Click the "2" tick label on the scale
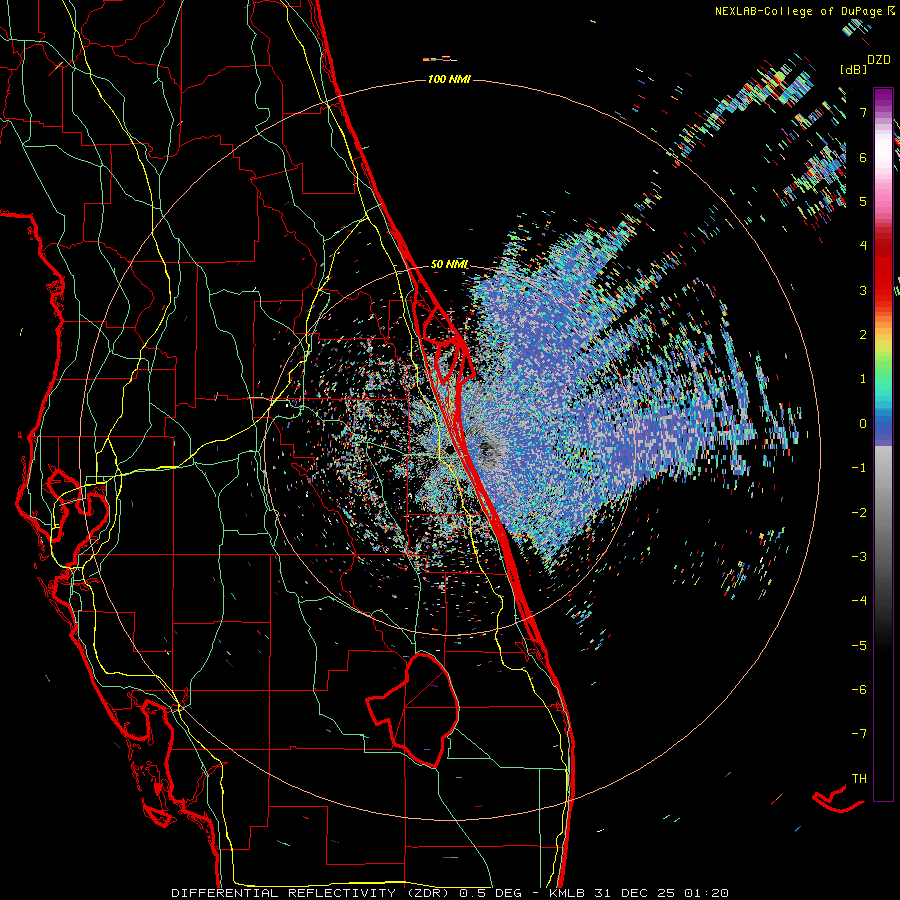Screen dimensions: 900x900 click(x=863, y=335)
